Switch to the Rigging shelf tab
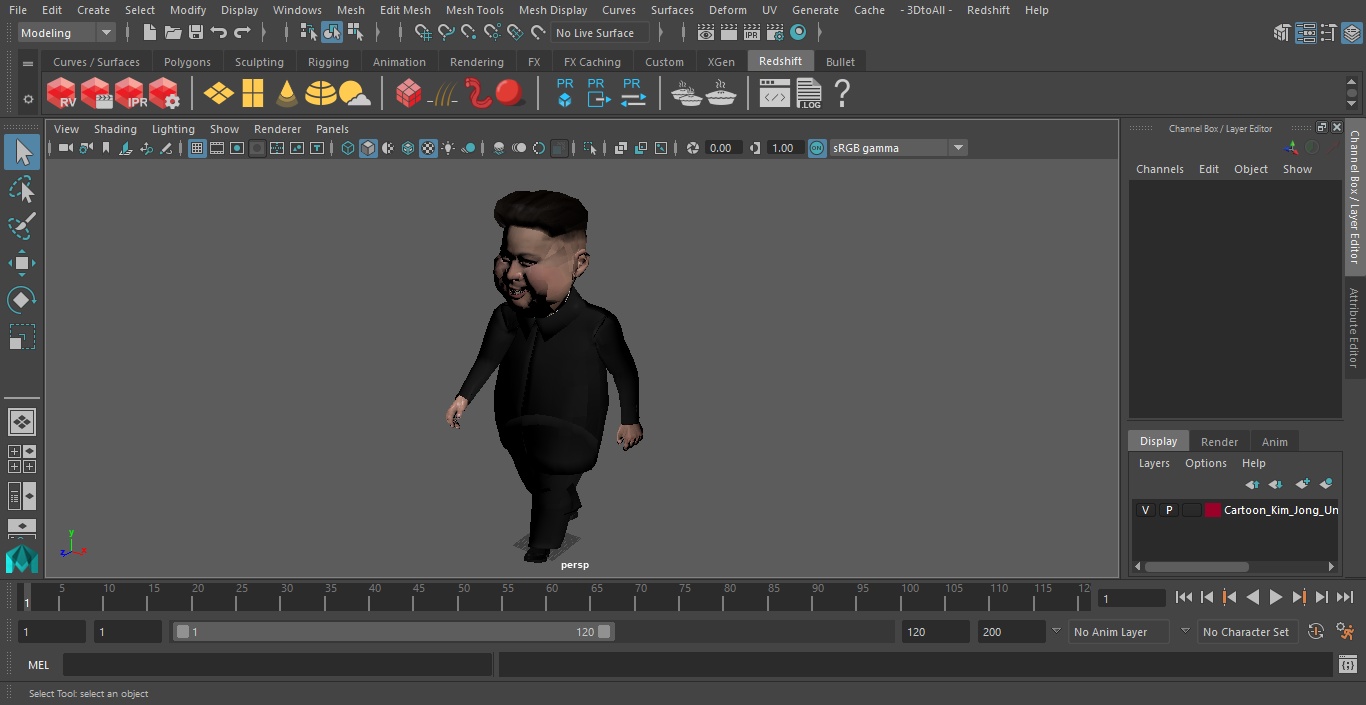Image resolution: width=1366 pixels, height=705 pixels. click(x=328, y=62)
